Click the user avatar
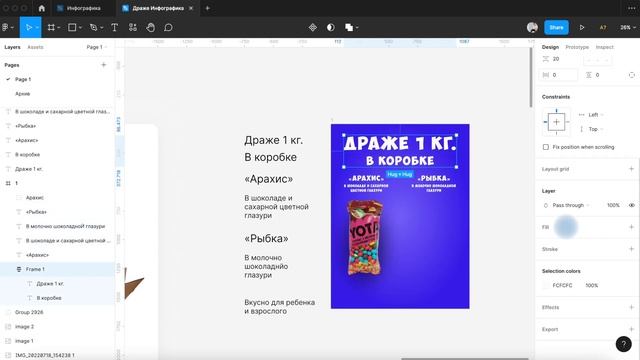640x360 pixels. 532,27
